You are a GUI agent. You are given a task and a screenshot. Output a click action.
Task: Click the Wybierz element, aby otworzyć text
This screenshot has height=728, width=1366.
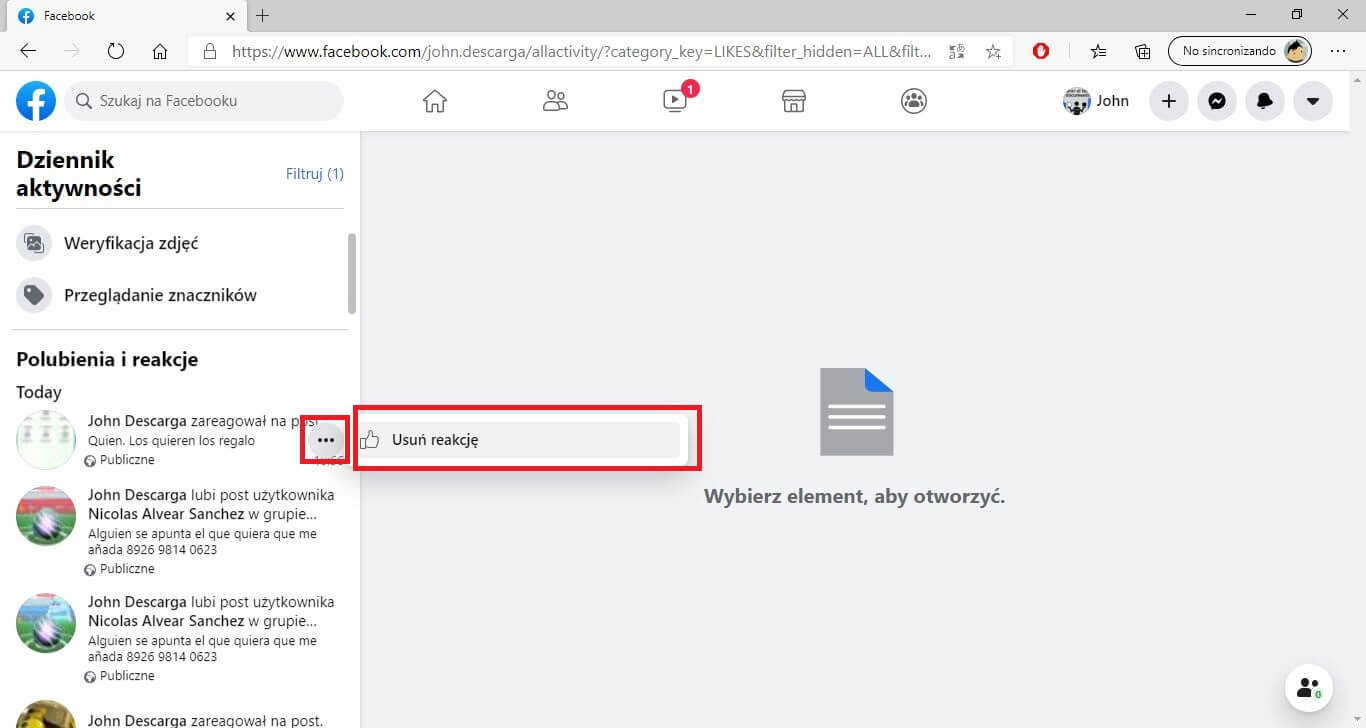pos(855,496)
